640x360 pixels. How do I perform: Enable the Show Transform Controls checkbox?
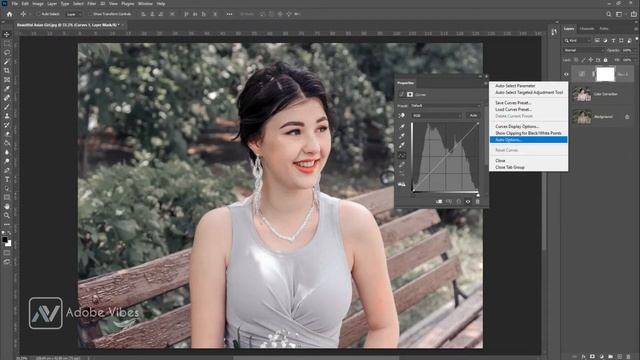(x=90, y=14)
